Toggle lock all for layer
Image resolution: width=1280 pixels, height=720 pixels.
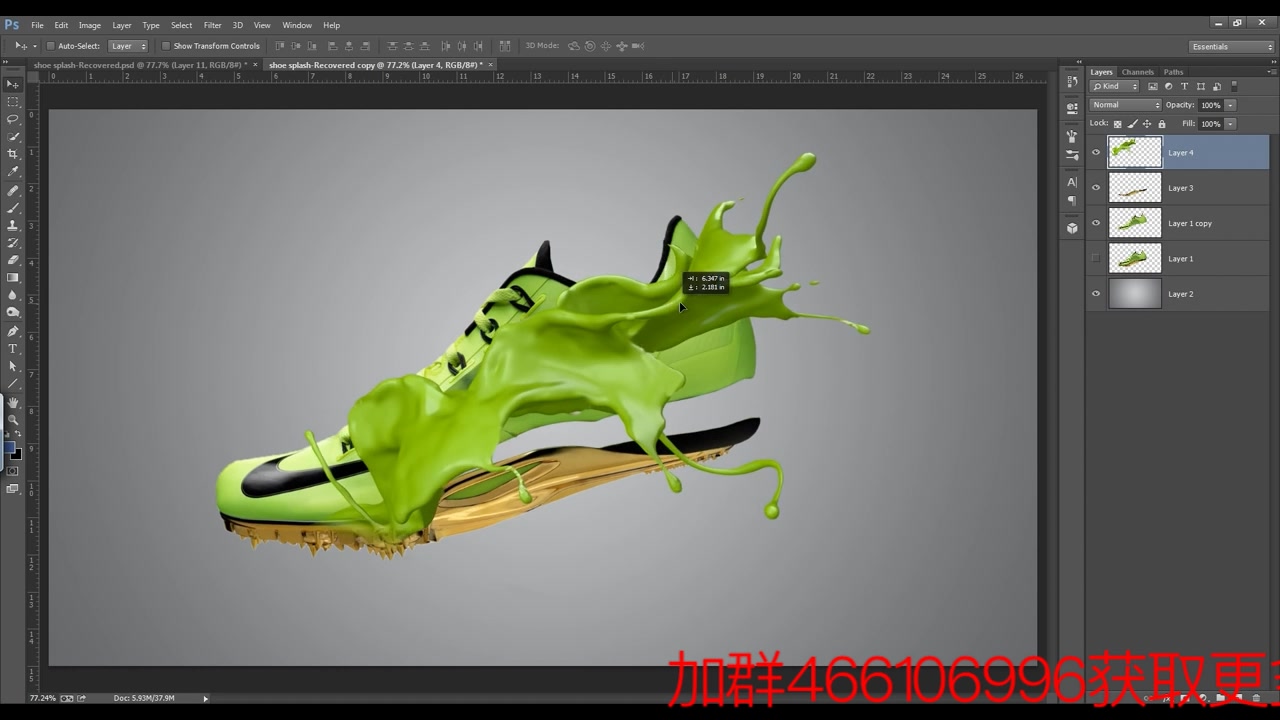click(x=1161, y=124)
